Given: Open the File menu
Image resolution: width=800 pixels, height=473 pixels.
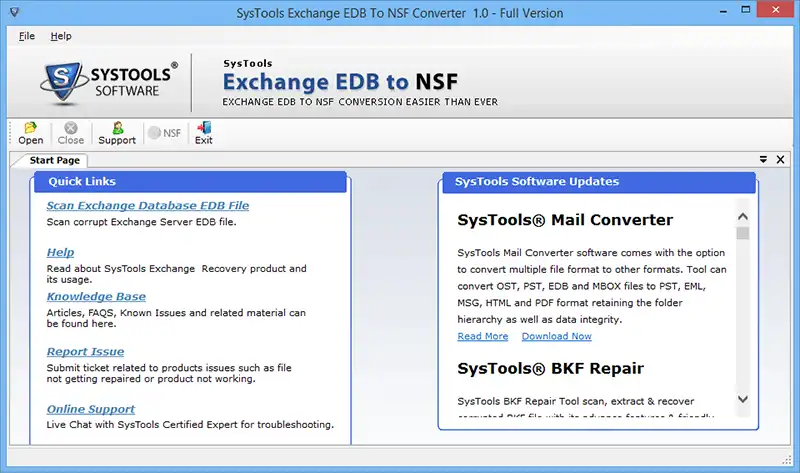Looking at the screenshot, I should 27,36.
